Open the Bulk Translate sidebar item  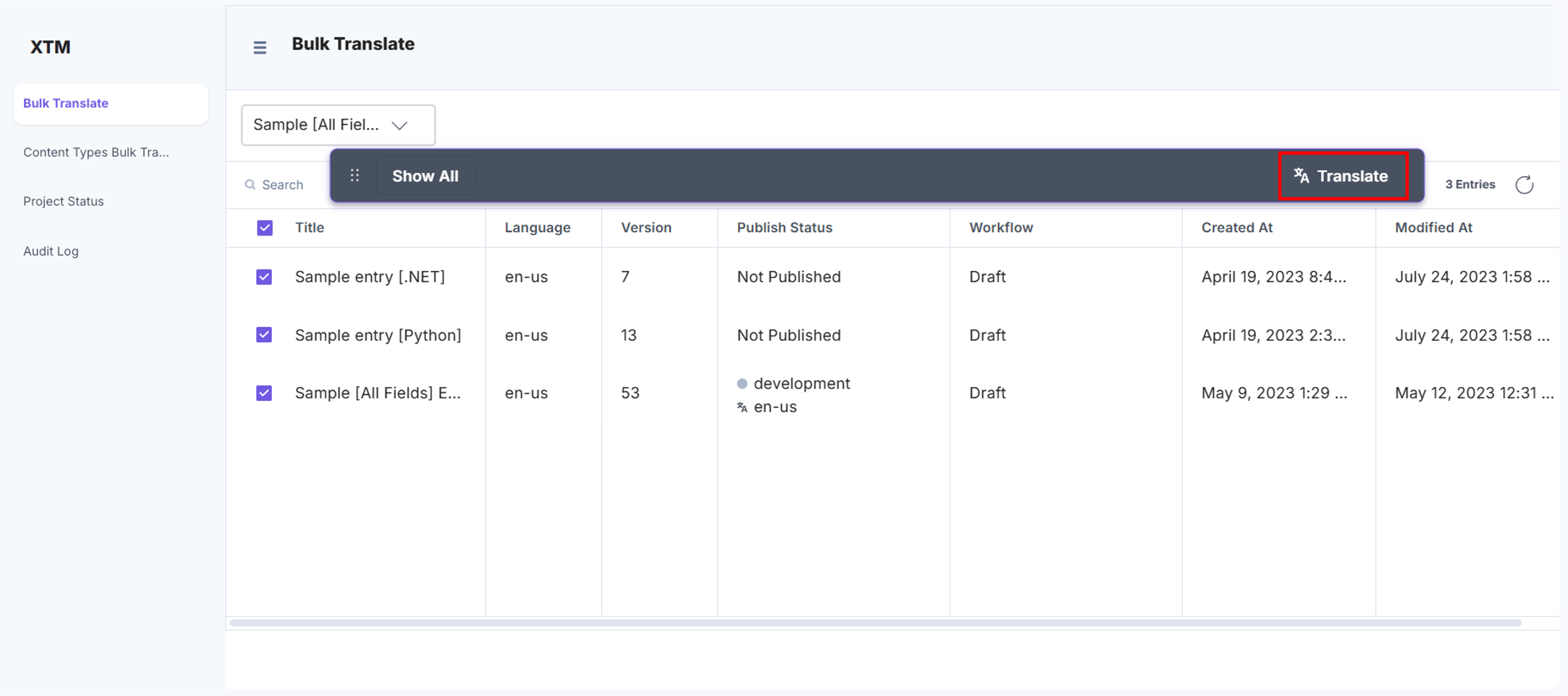[111, 103]
